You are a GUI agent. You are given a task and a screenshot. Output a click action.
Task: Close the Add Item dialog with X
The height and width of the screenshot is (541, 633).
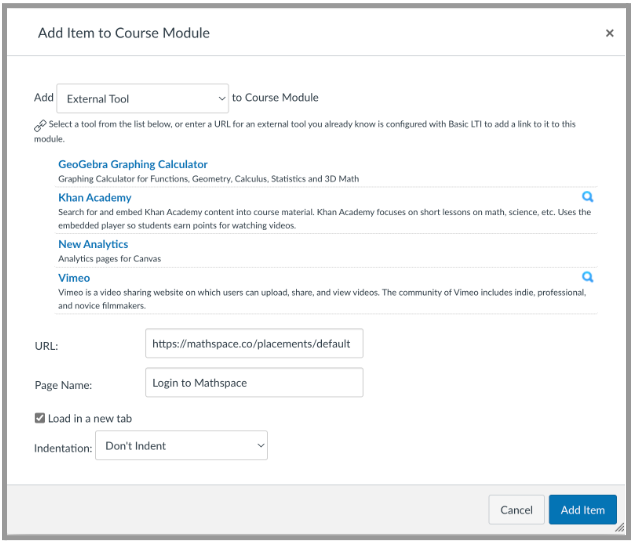[610, 33]
